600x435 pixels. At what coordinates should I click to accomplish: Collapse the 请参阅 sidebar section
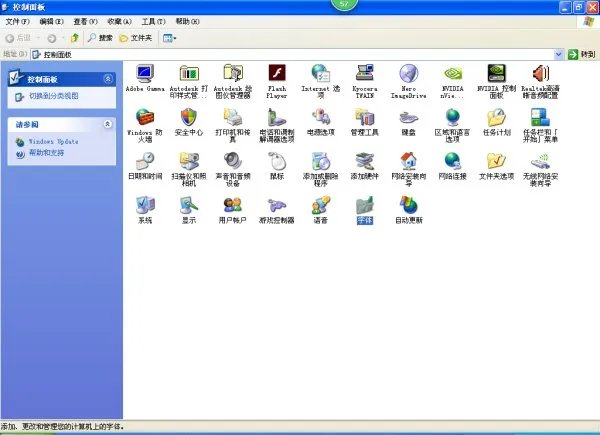[x=108, y=124]
